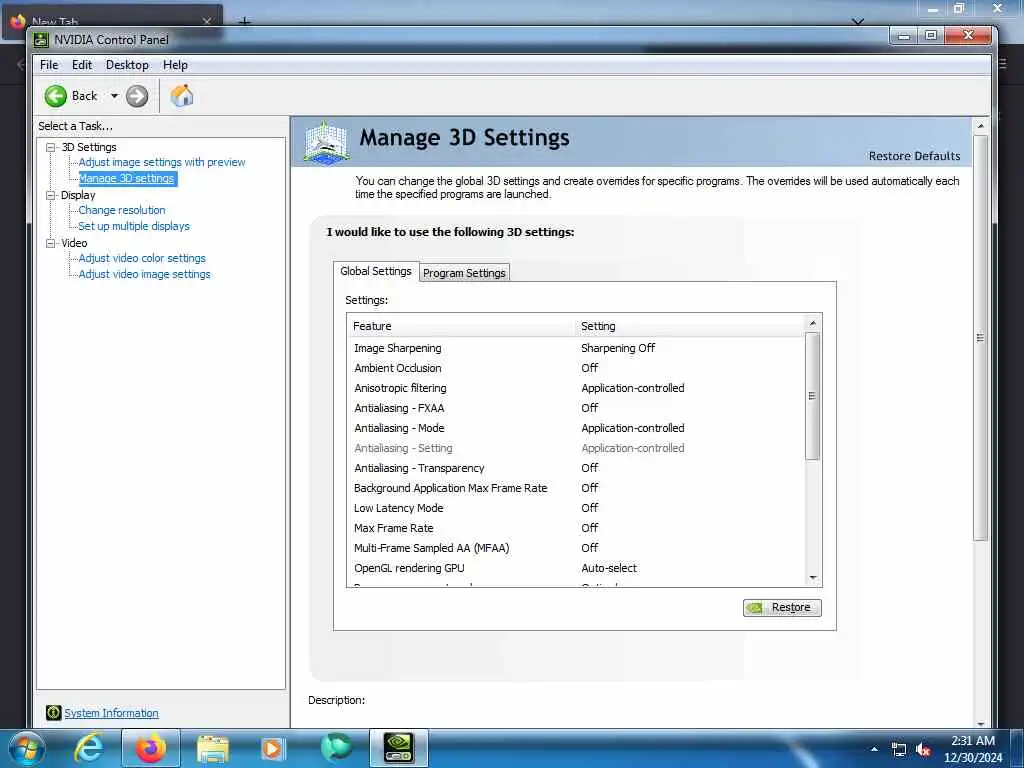This screenshot has width=1024, height=768.
Task: Collapse the 3D Settings tree node
Action: [50, 148]
